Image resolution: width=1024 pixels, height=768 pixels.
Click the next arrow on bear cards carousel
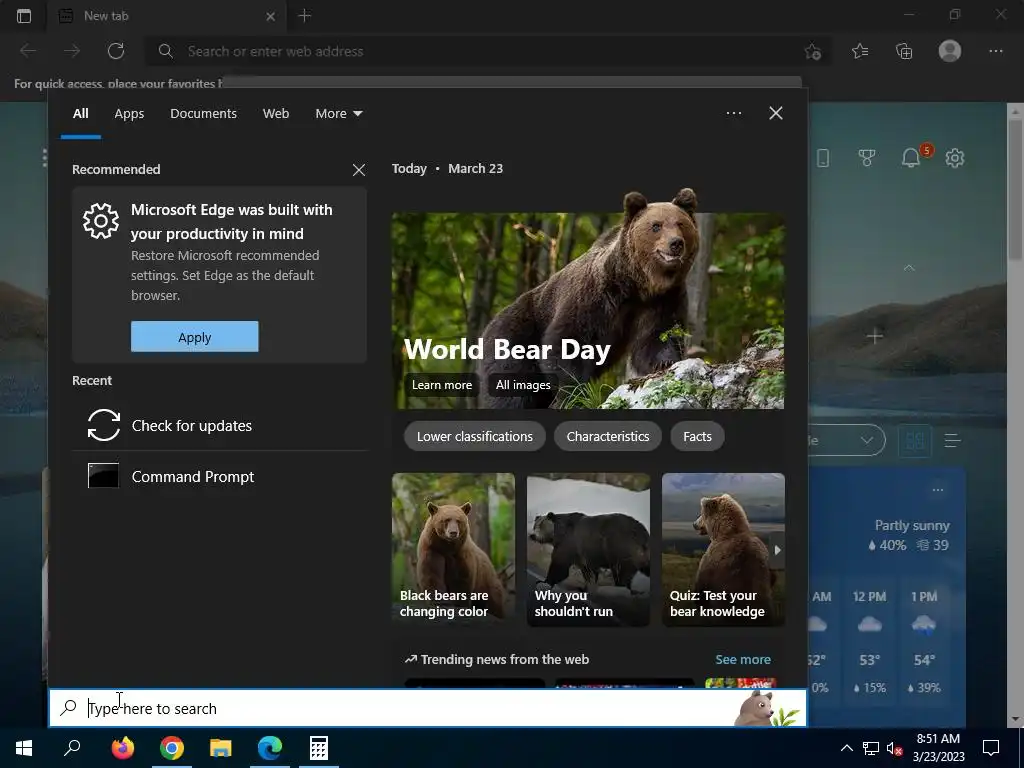click(x=777, y=550)
